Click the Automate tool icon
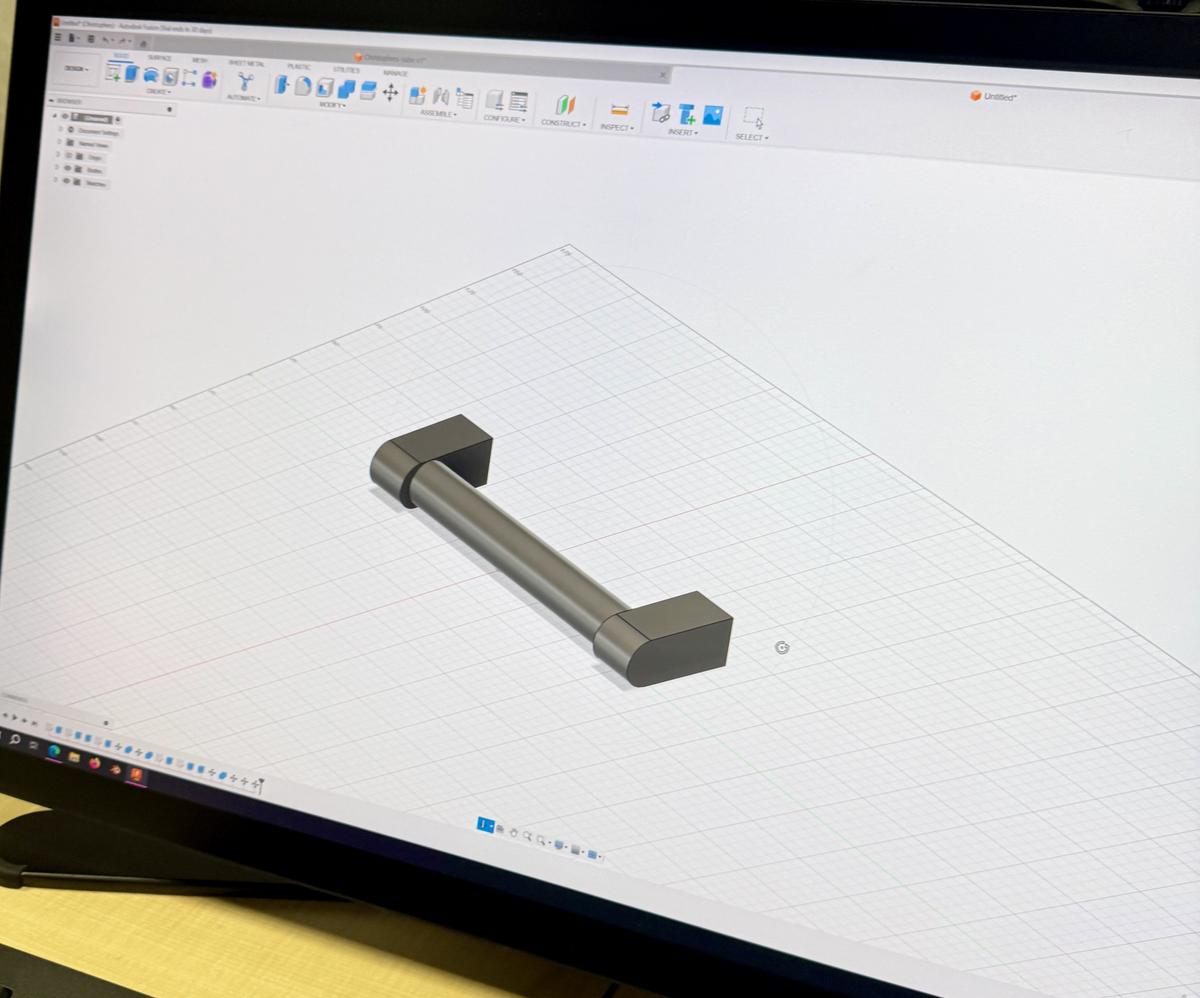 point(245,81)
